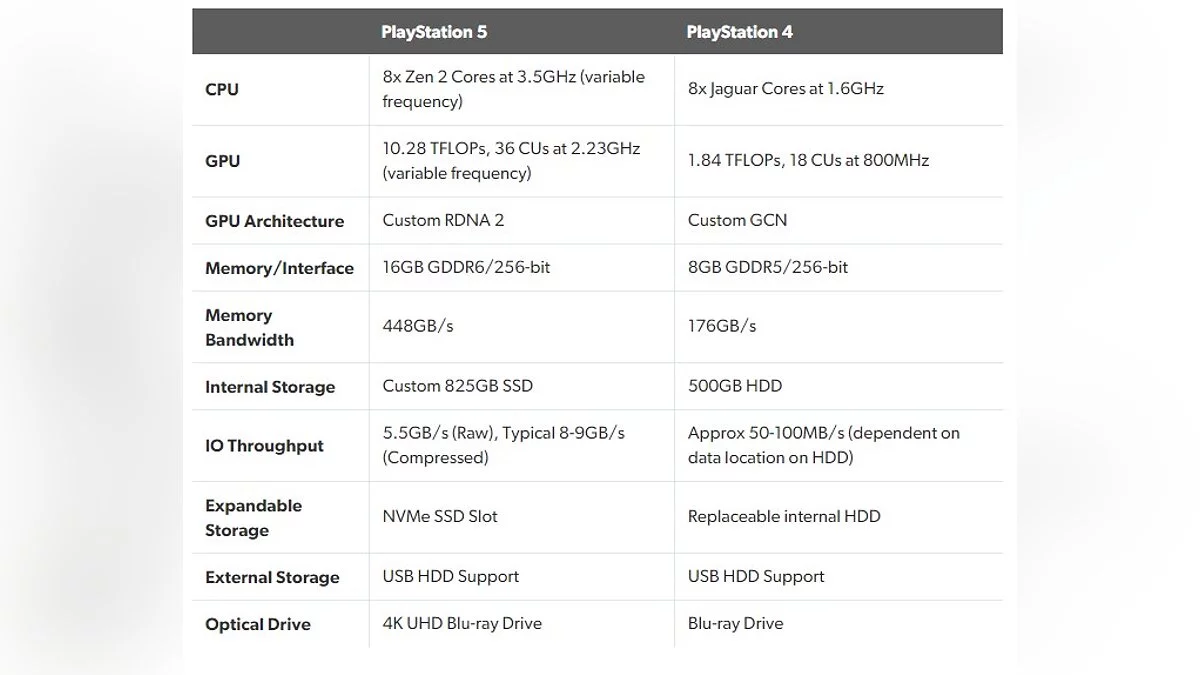Click the 4K UHD Blu-ray Drive cell
This screenshot has height=675, width=1200.
(x=462, y=623)
